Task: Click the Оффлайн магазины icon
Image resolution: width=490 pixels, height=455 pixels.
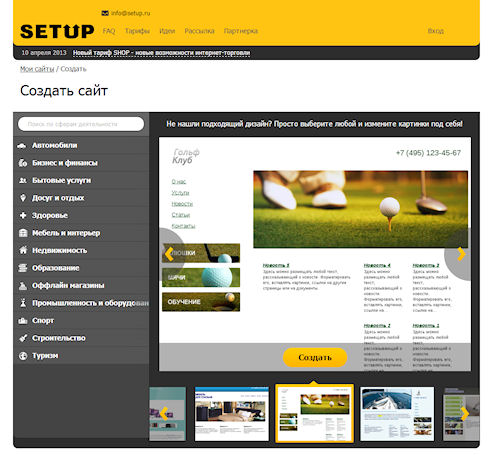Action: click(x=23, y=286)
